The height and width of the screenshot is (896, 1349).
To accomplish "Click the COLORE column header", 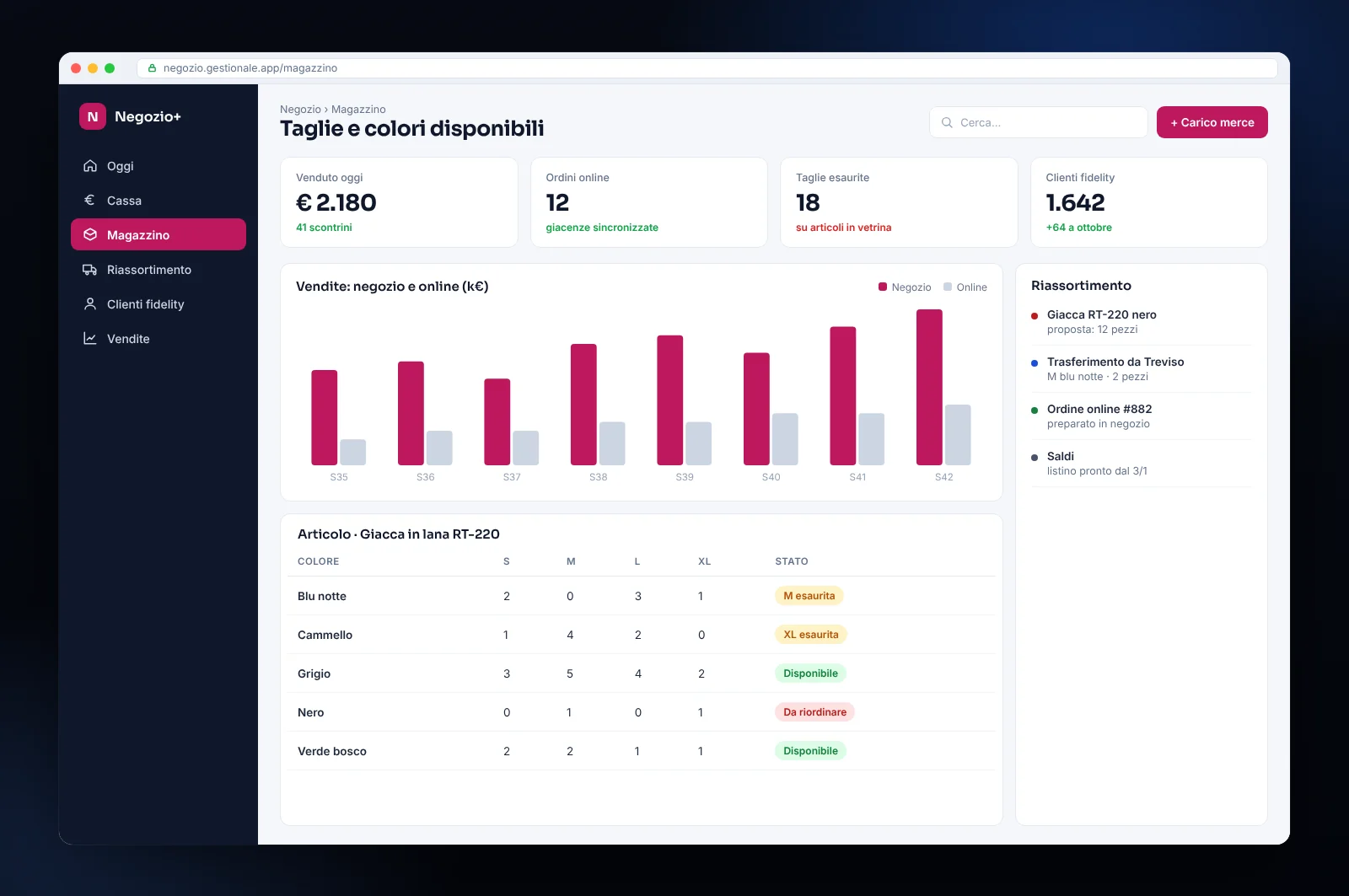I will pos(319,561).
